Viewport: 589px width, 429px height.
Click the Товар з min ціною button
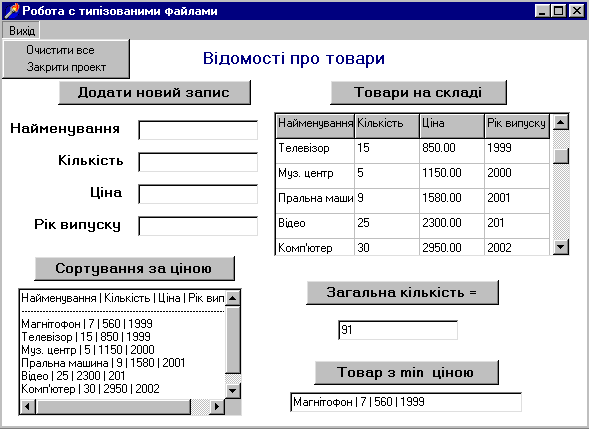[406, 372]
